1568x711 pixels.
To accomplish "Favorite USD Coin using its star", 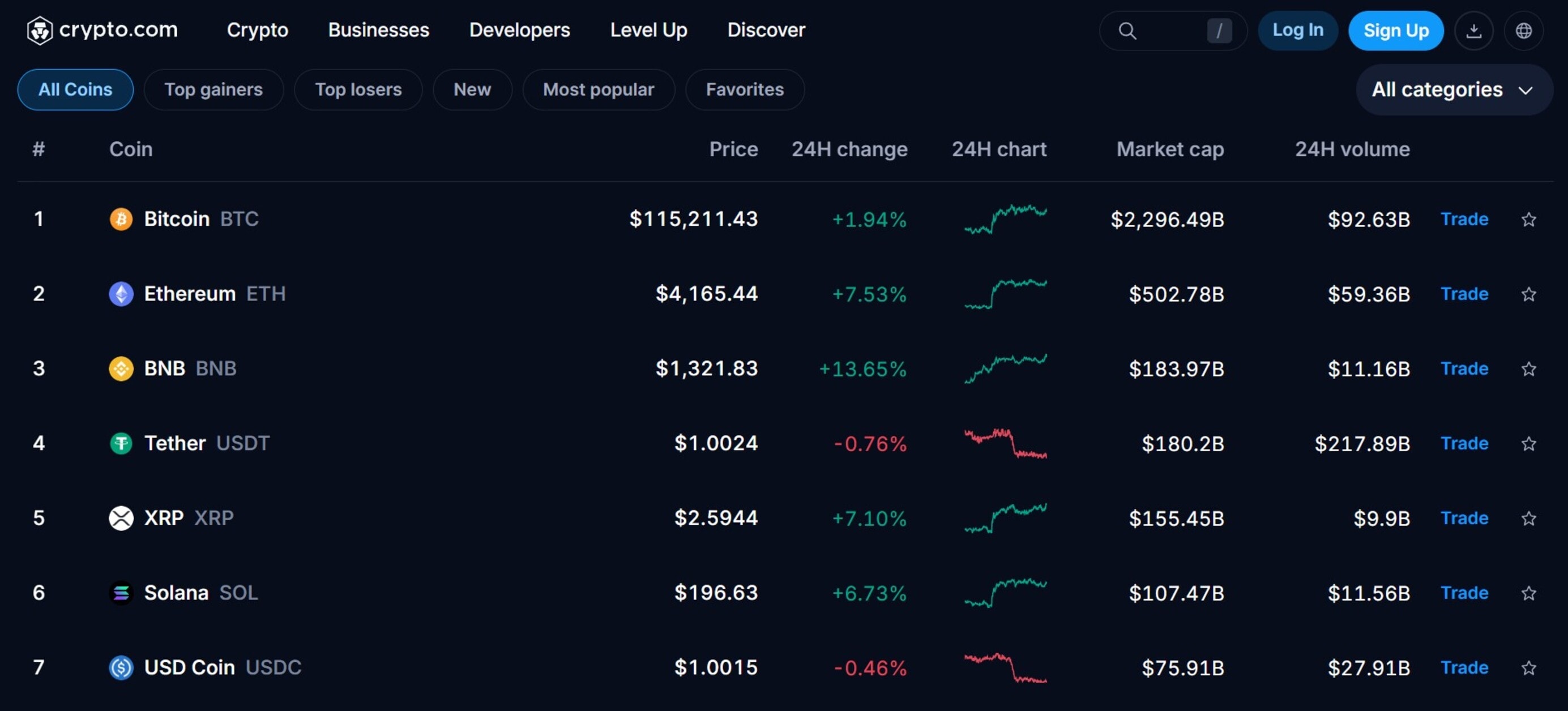I will click(1529, 668).
